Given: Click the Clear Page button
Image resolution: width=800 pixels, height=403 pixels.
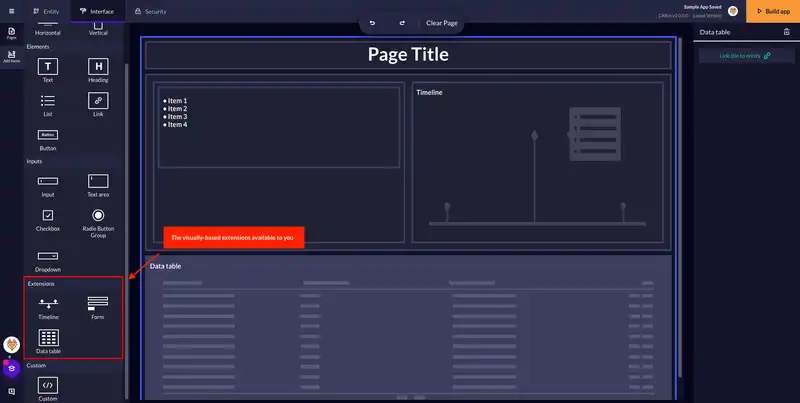Looking at the screenshot, I should coord(443,22).
